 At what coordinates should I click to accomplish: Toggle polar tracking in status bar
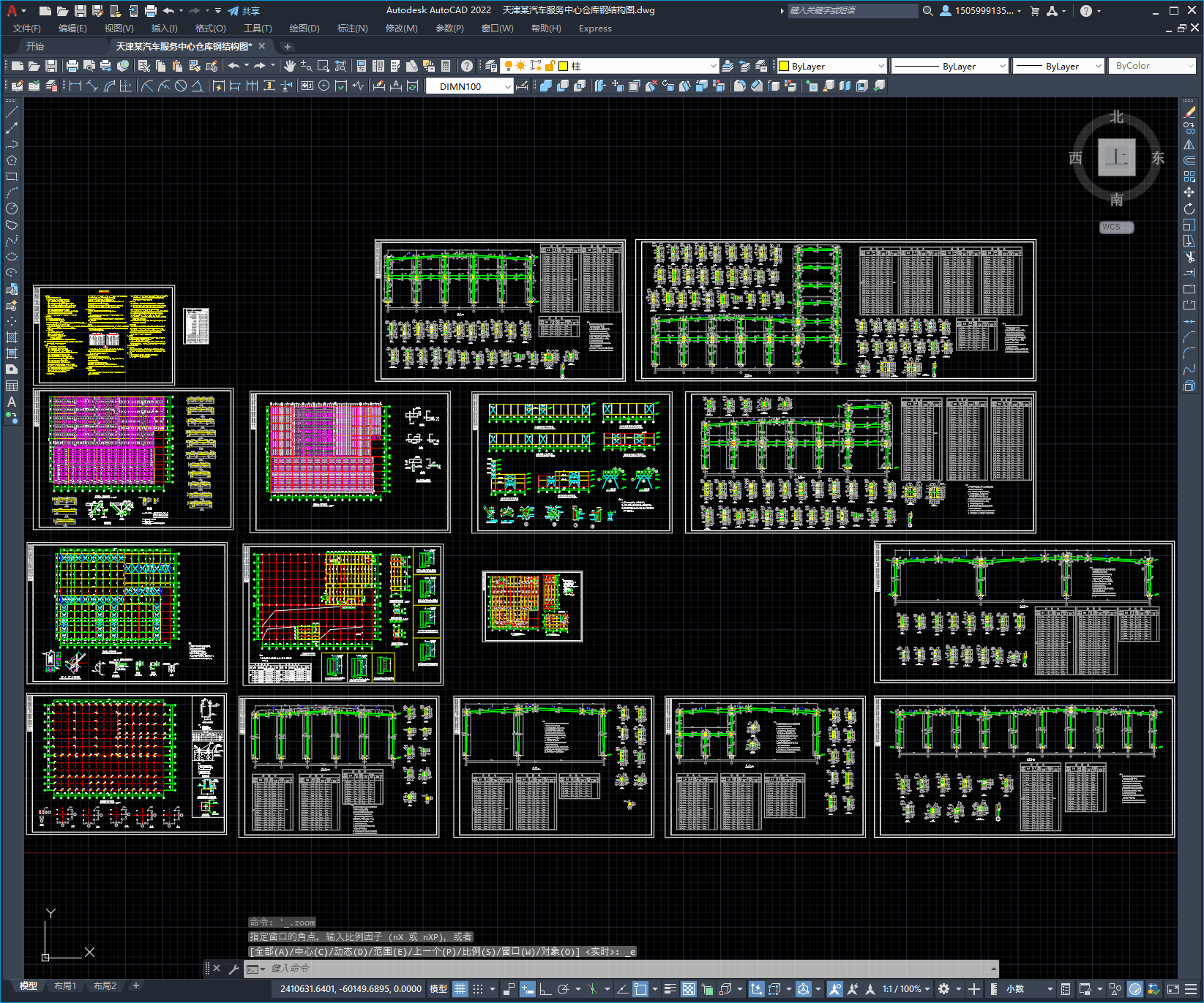(564, 989)
